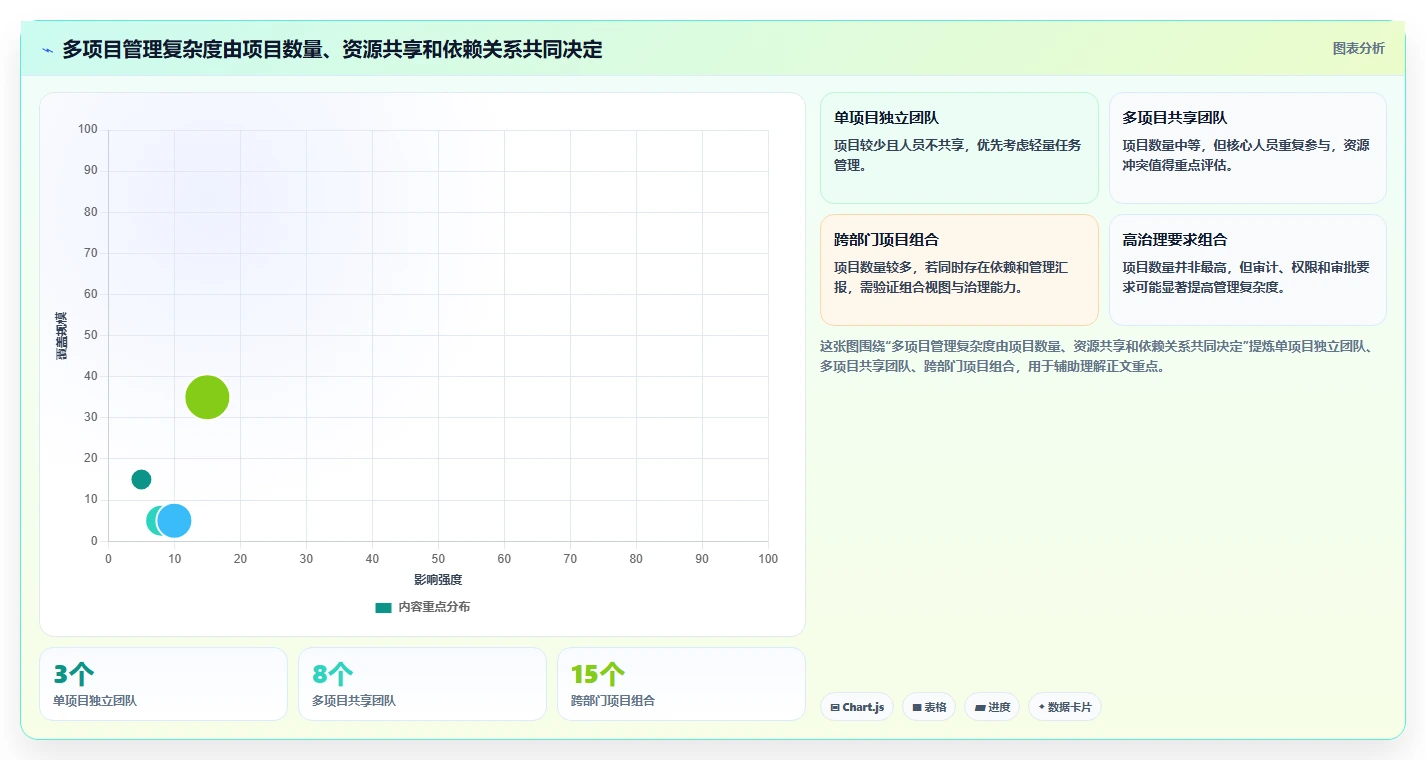Click the 8个 stat card
Image resolution: width=1426 pixels, height=760 pixels.
422,684
